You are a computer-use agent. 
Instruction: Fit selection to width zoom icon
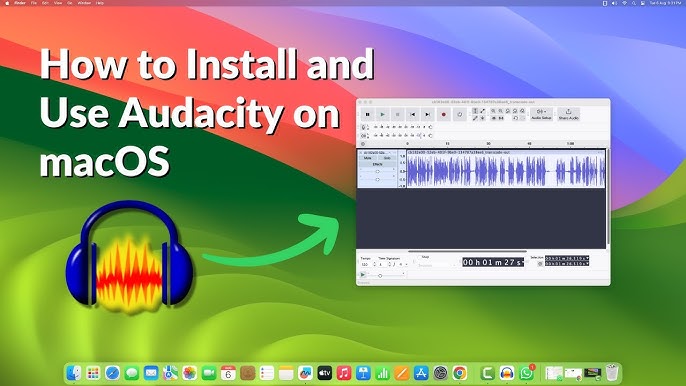(508, 111)
